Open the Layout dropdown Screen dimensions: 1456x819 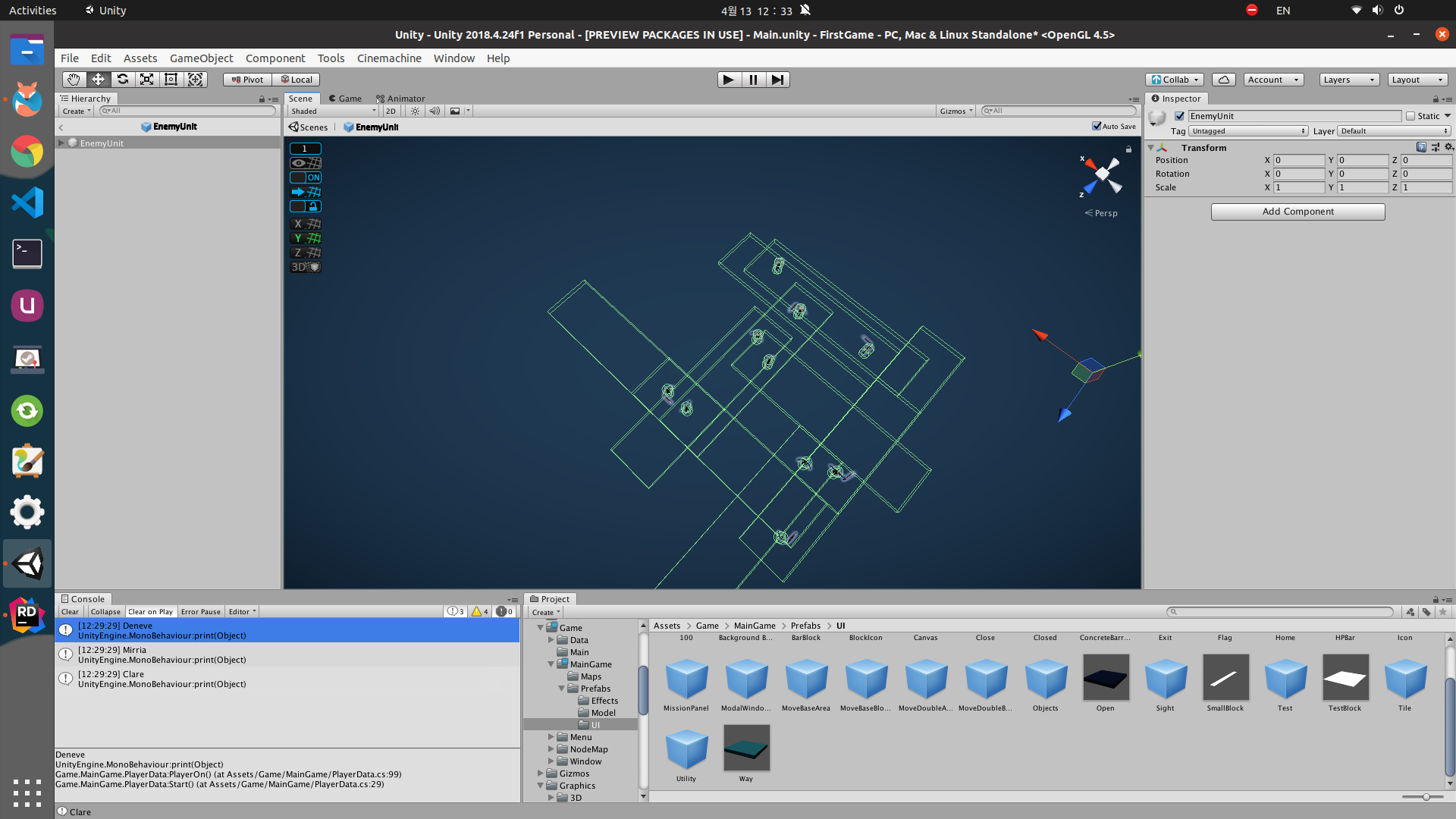1418,80
